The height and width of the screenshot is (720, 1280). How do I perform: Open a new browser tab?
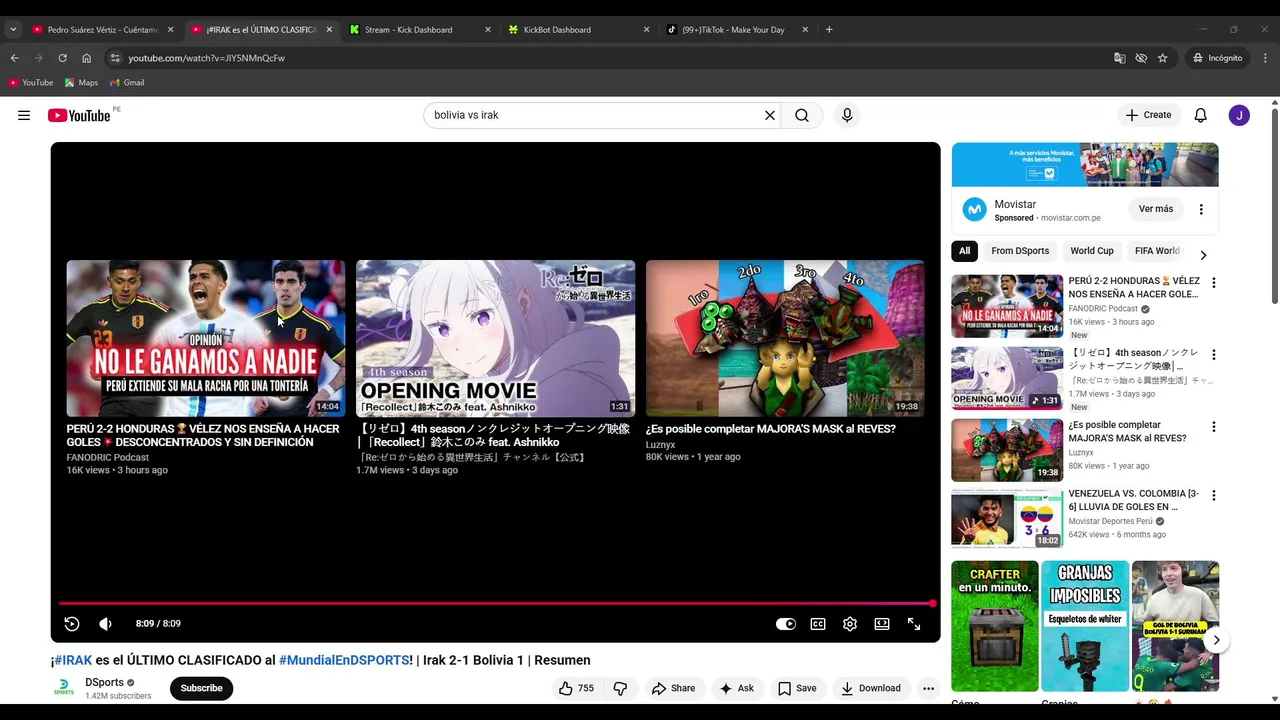pos(829,30)
